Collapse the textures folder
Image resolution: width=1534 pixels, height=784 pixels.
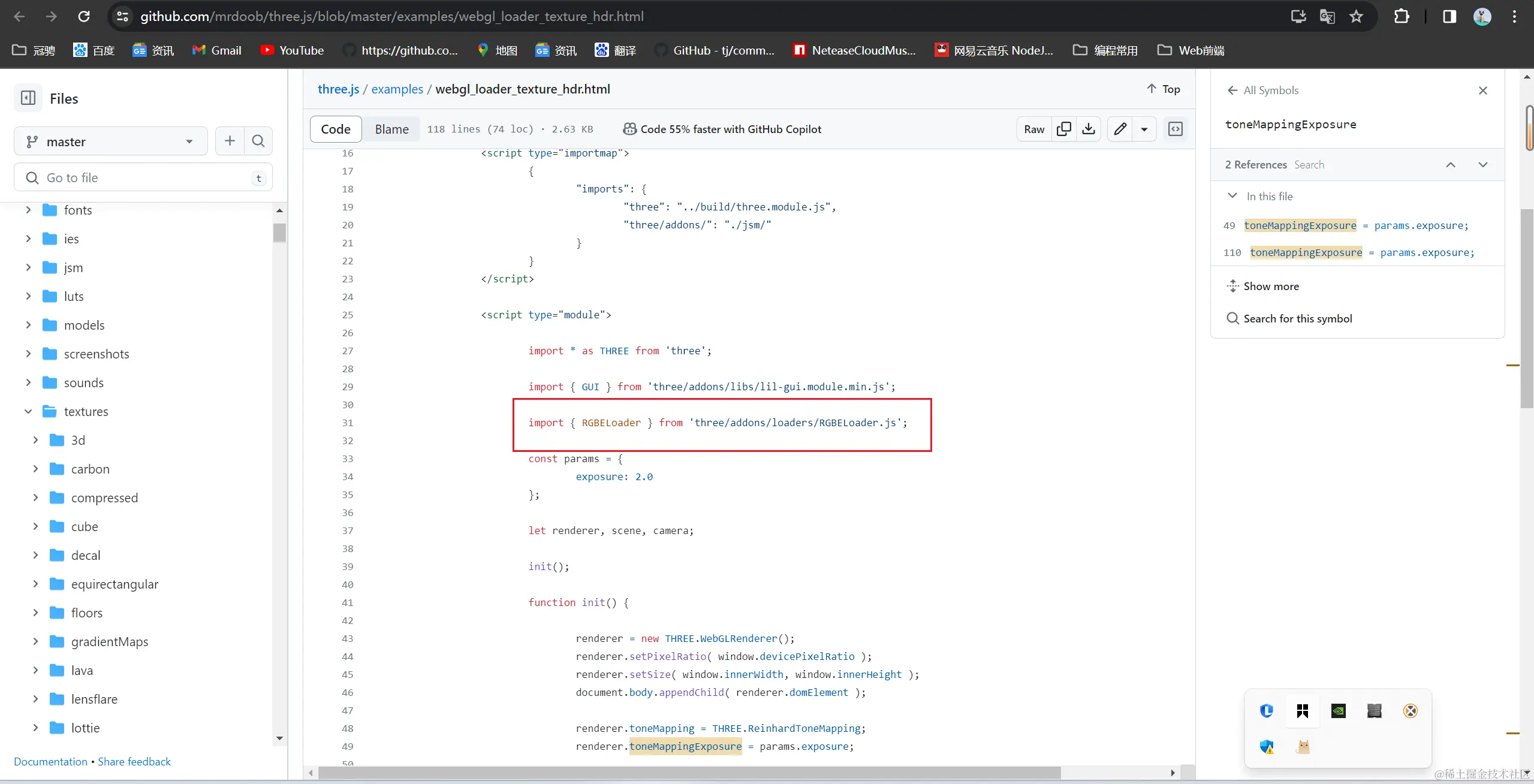click(x=28, y=411)
